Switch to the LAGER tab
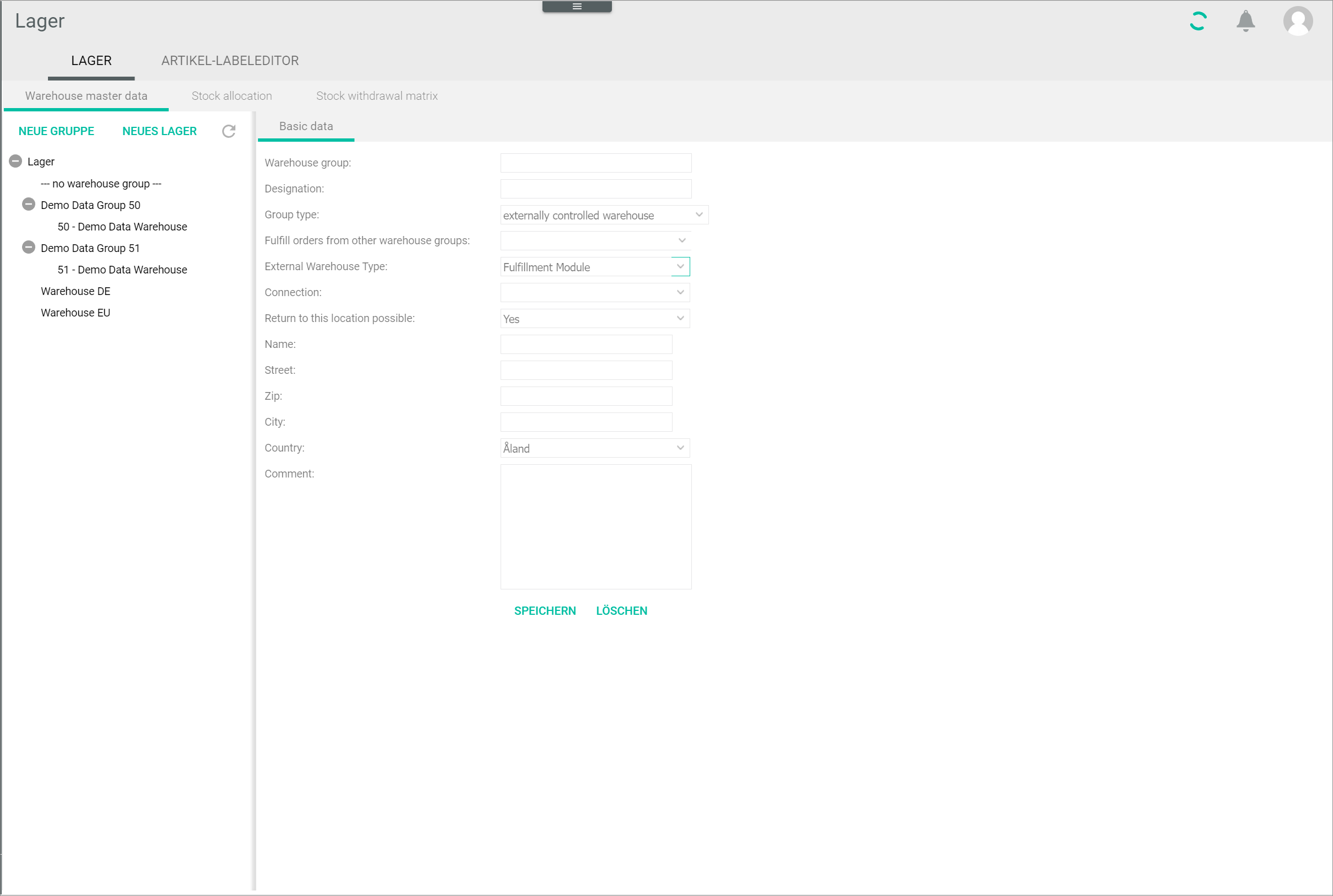This screenshot has width=1333, height=896. pyautogui.click(x=92, y=61)
